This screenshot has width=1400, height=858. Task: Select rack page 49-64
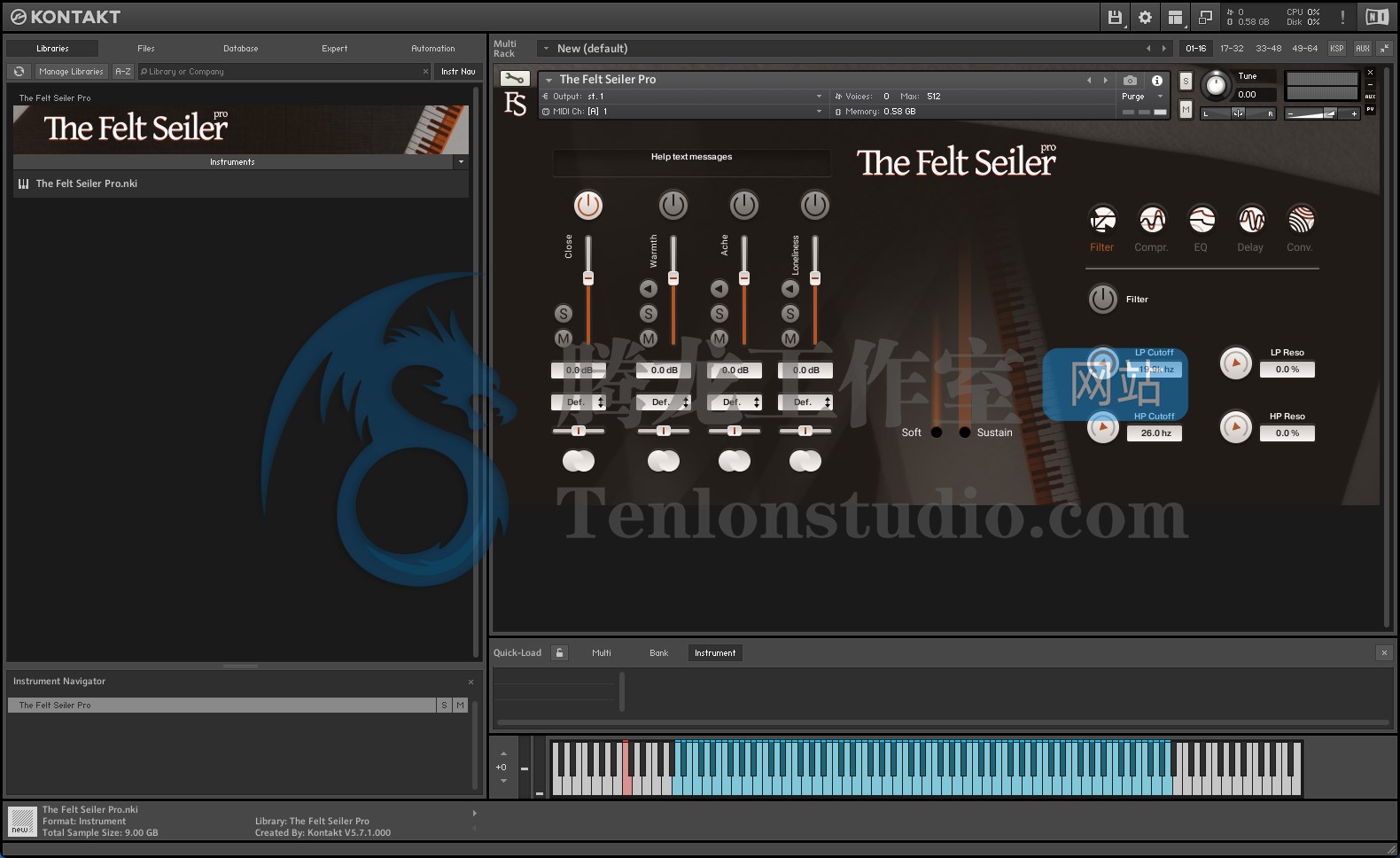pyautogui.click(x=1305, y=49)
